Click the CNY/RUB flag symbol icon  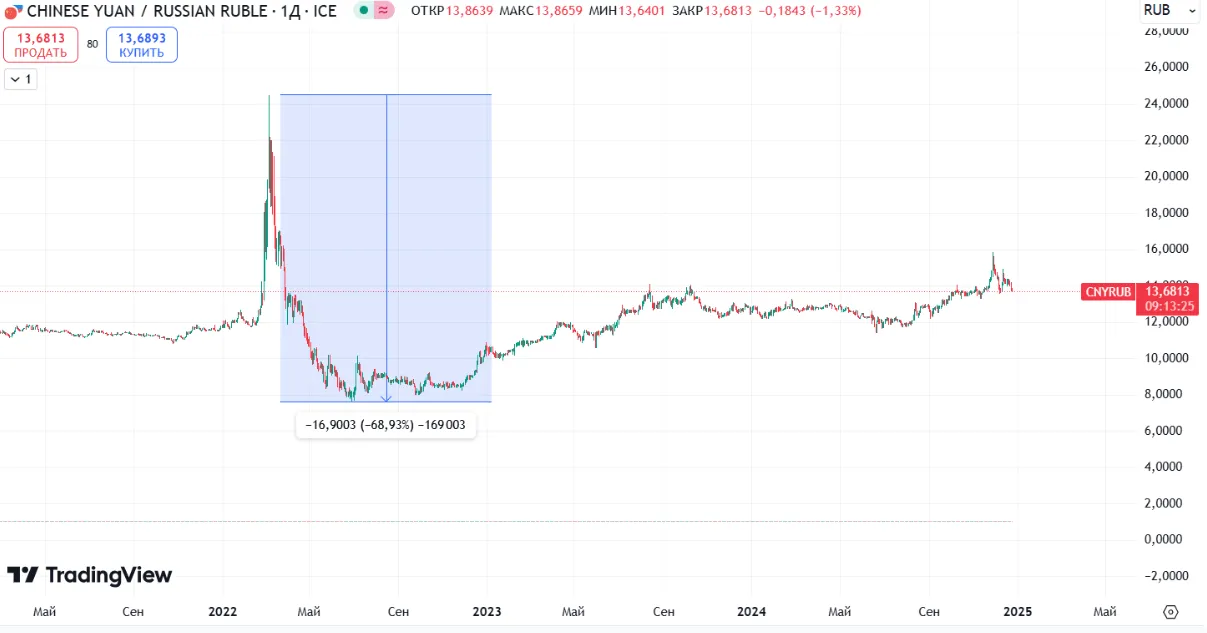point(12,11)
